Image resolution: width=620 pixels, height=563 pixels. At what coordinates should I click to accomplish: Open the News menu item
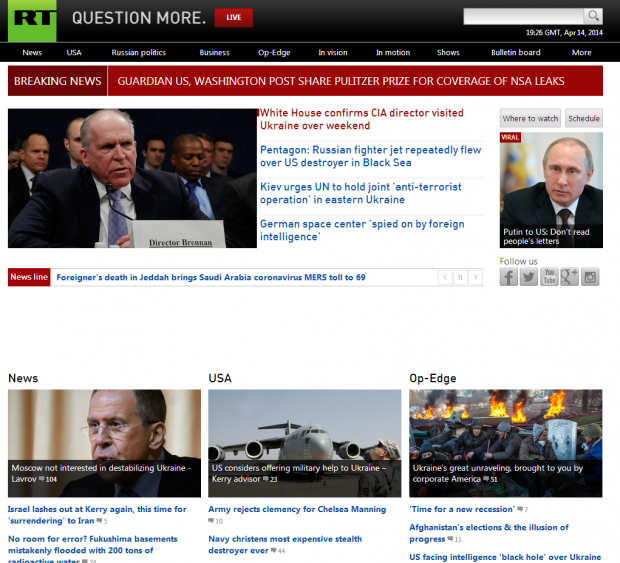click(x=32, y=53)
